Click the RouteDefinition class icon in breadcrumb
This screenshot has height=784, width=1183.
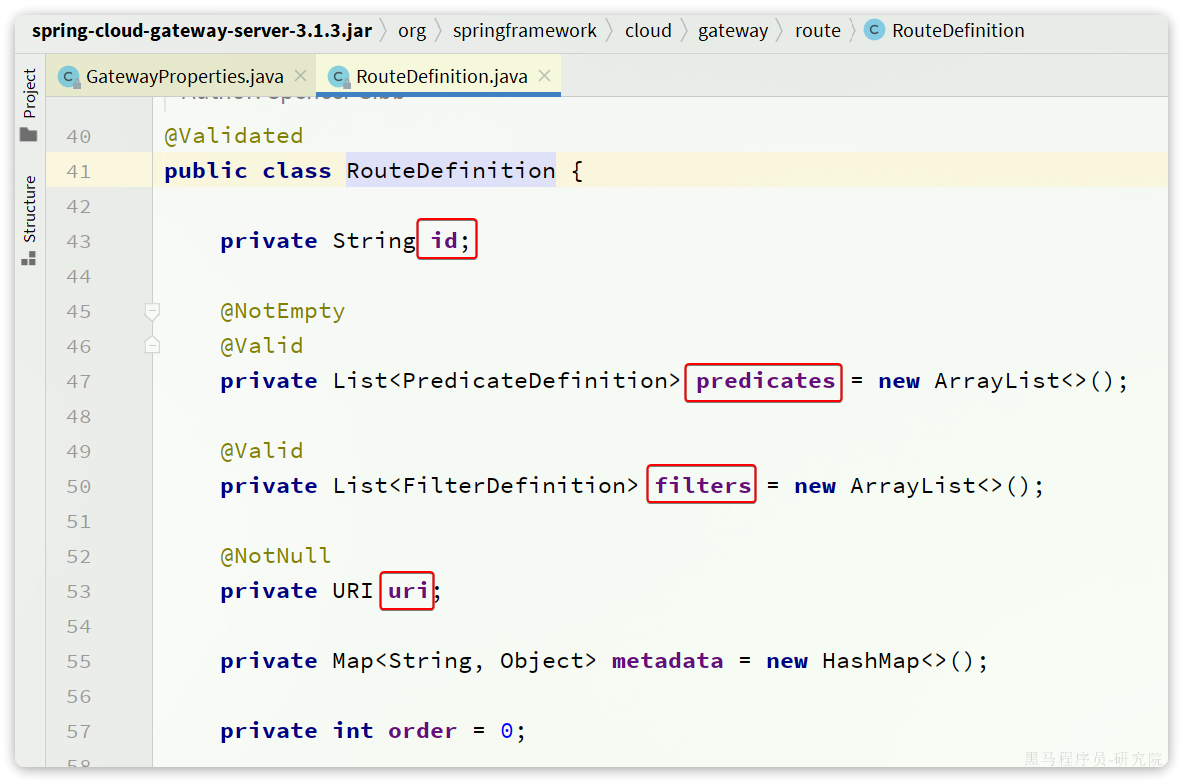tap(874, 30)
